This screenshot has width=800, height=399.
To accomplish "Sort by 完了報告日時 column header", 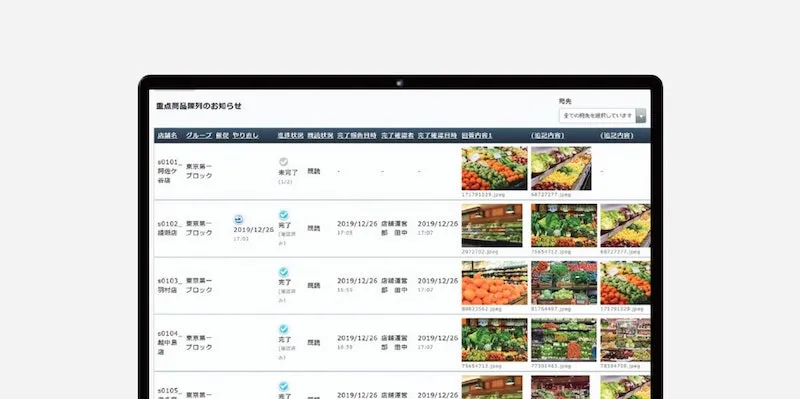I will coord(357,136).
